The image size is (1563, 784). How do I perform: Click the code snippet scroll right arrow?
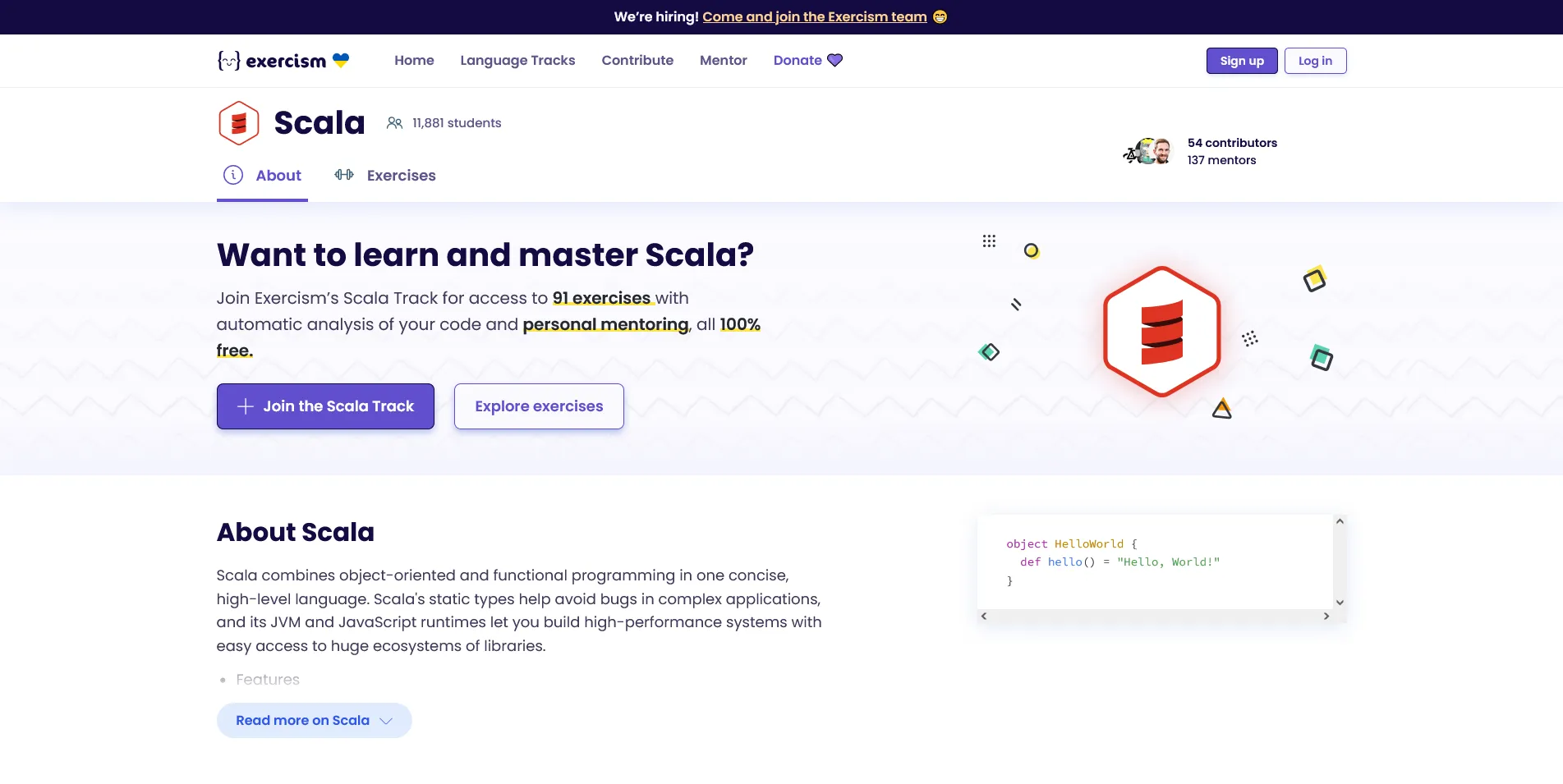point(1326,616)
